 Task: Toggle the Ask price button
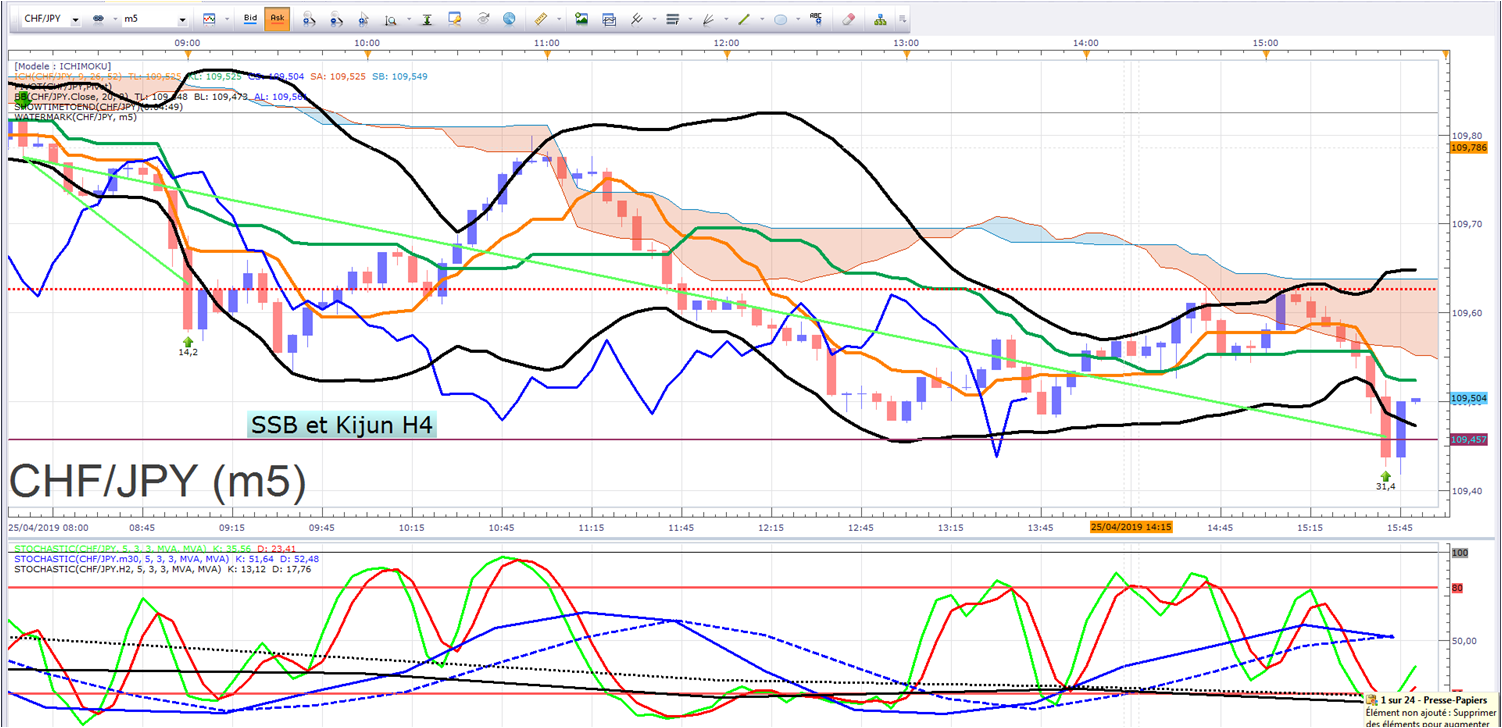[276, 19]
